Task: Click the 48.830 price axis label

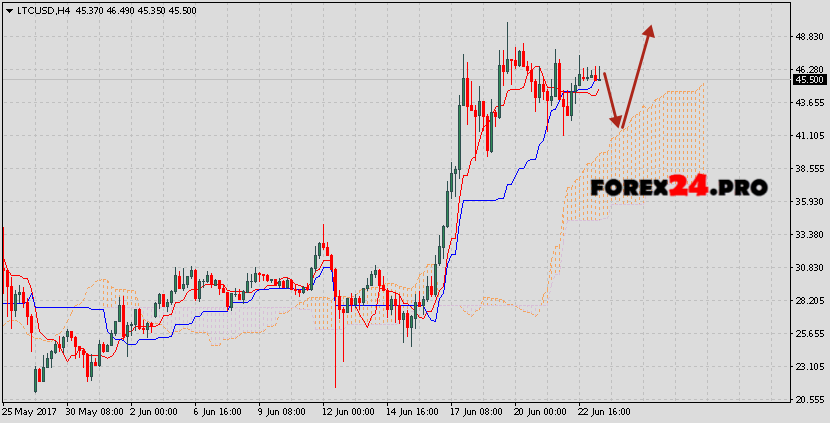Action: tap(808, 36)
